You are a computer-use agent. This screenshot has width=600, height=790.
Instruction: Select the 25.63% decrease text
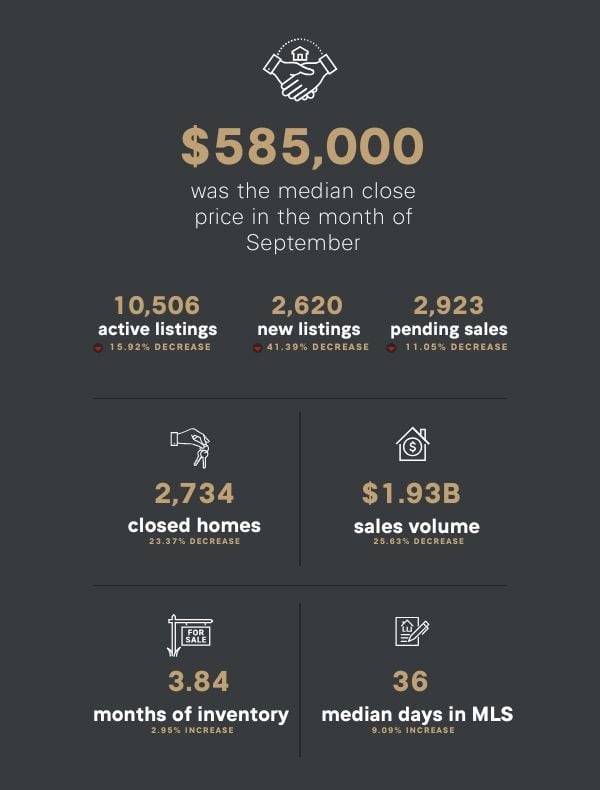[x=419, y=542]
